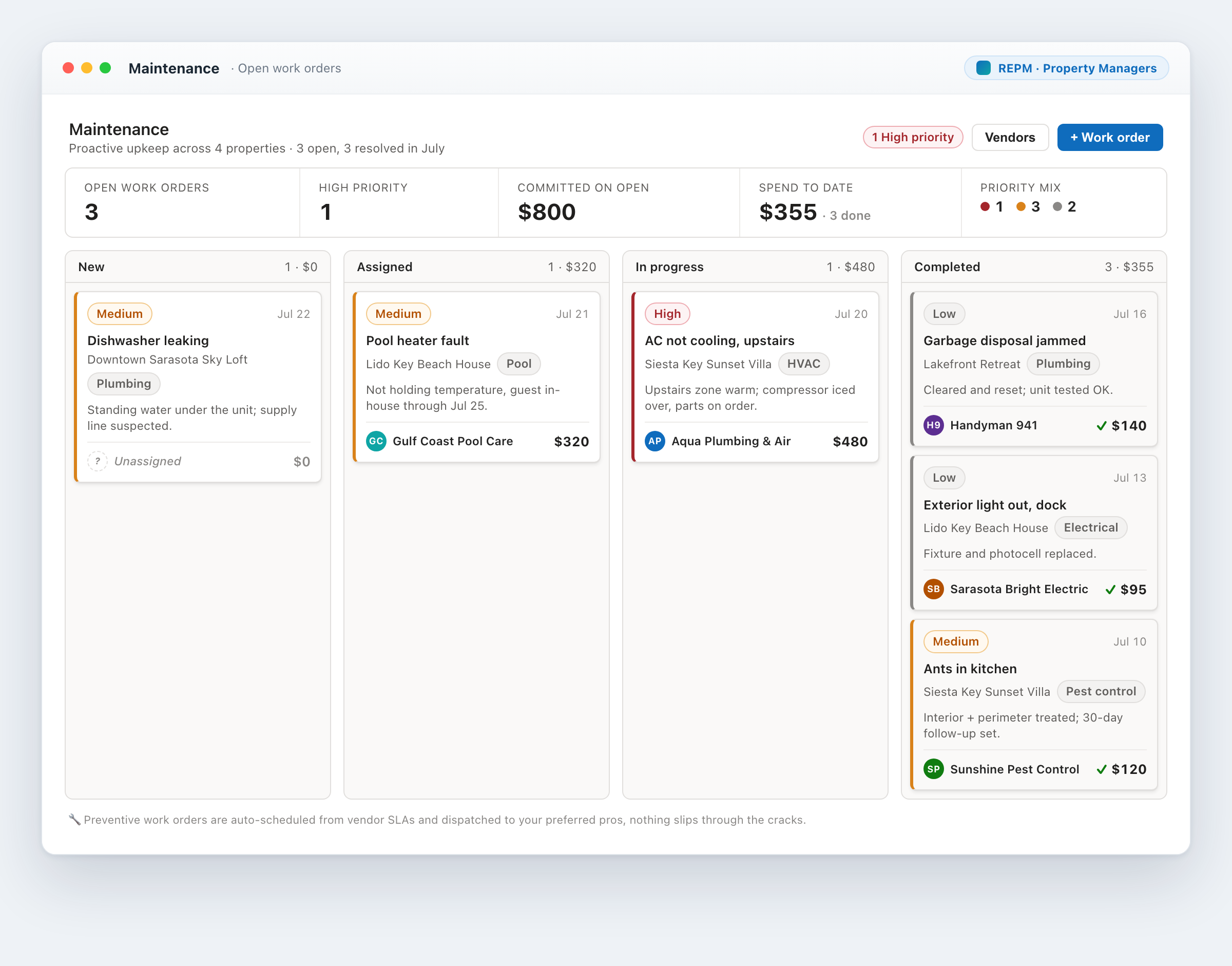Open the Vendors button

(1010, 138)
